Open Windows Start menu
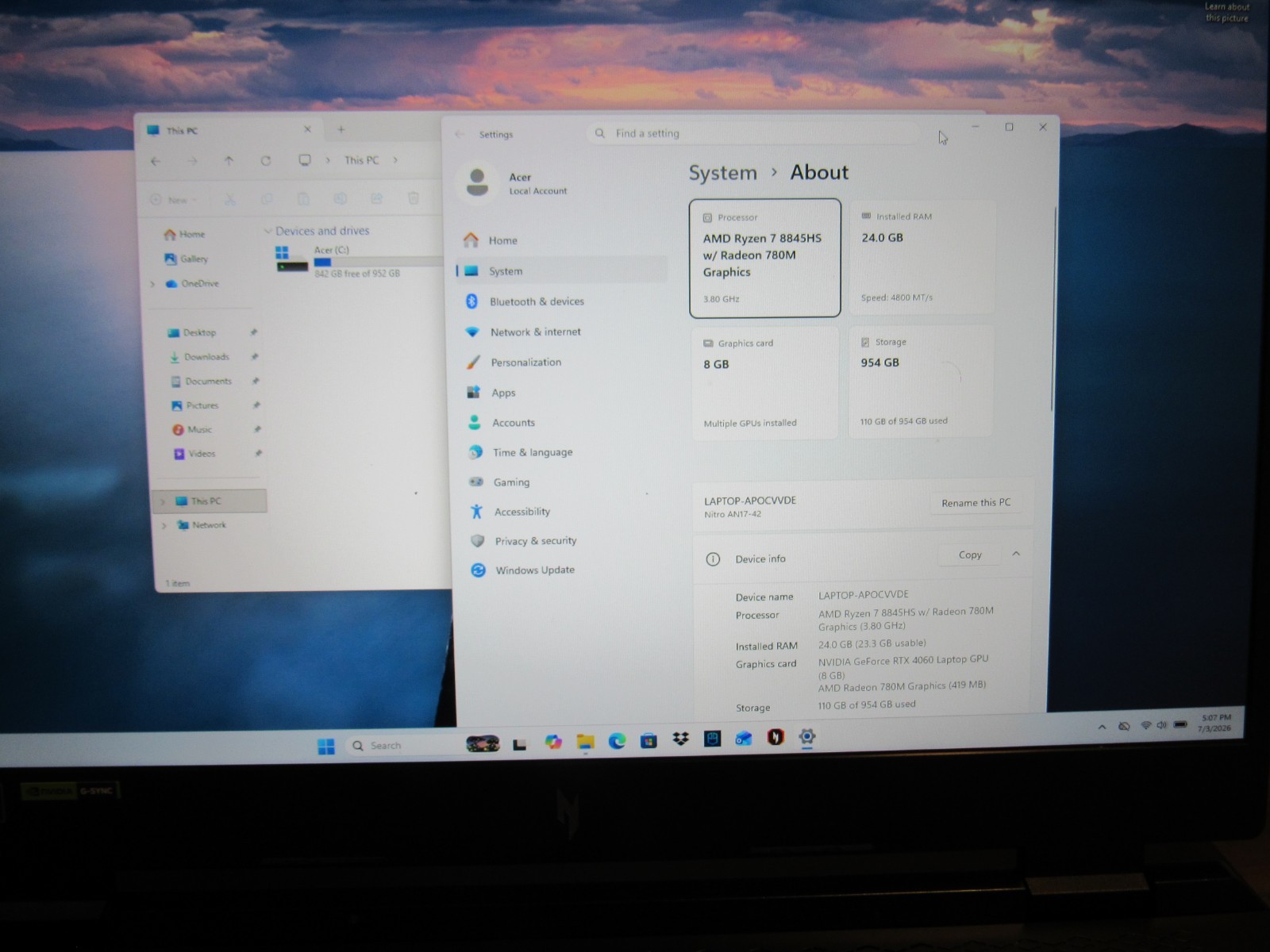This screenshot has width=1270, height=952. [x=326, y=747]
